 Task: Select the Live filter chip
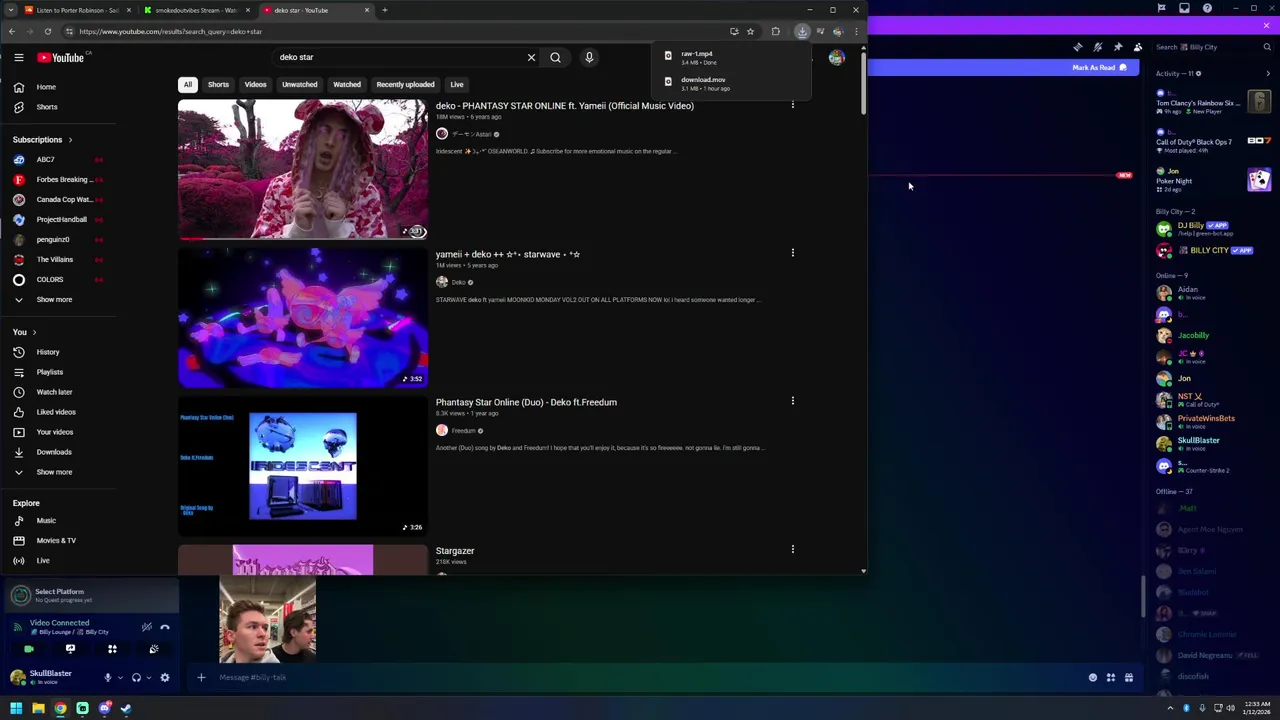click(457, 84)
